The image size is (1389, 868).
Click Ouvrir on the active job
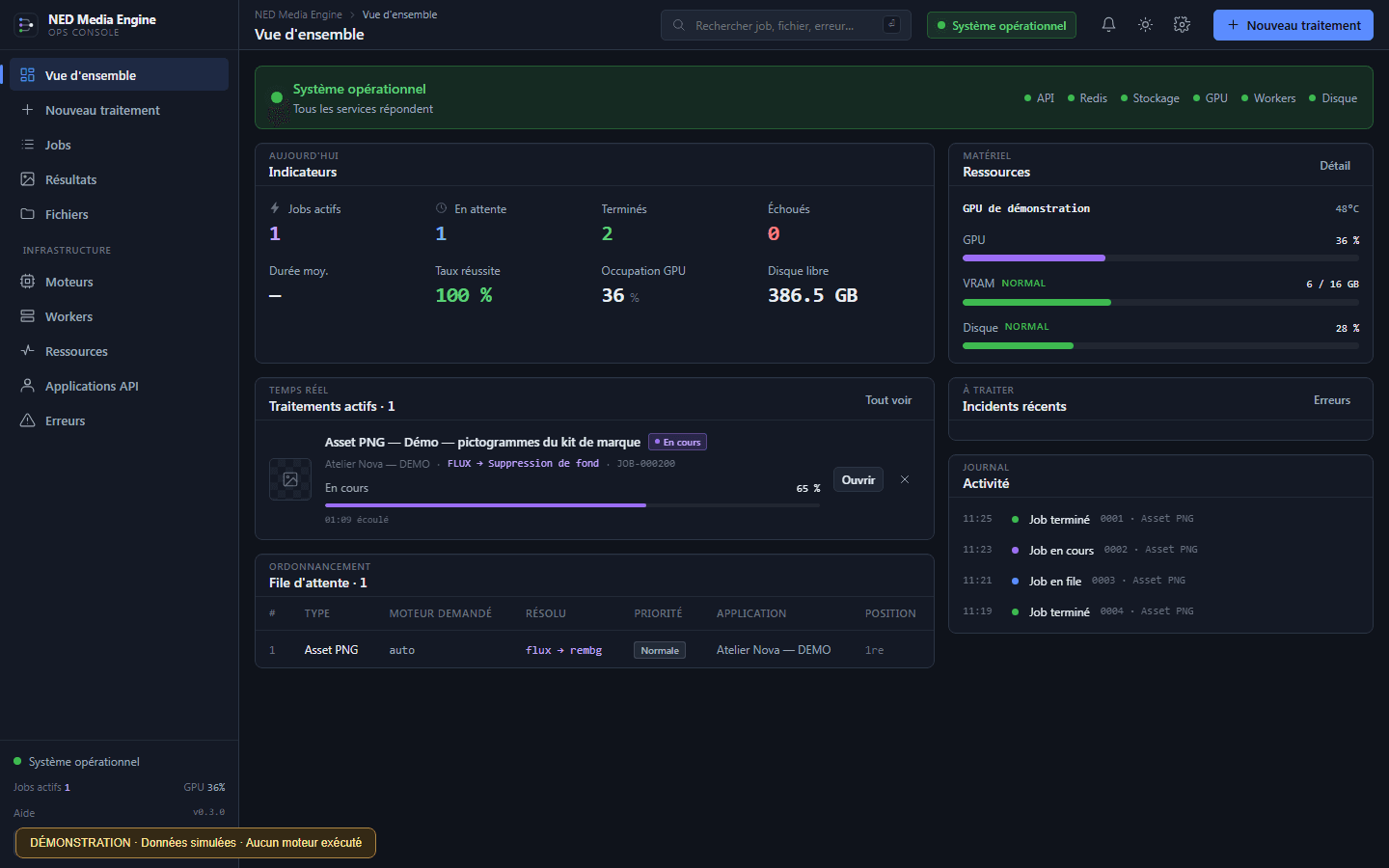[x=858, y=479]
